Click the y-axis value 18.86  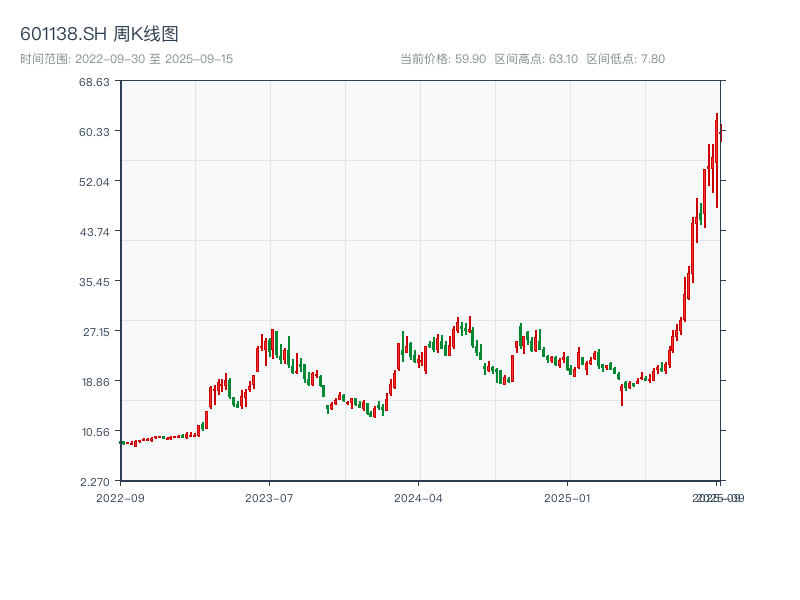pos(96,382)
